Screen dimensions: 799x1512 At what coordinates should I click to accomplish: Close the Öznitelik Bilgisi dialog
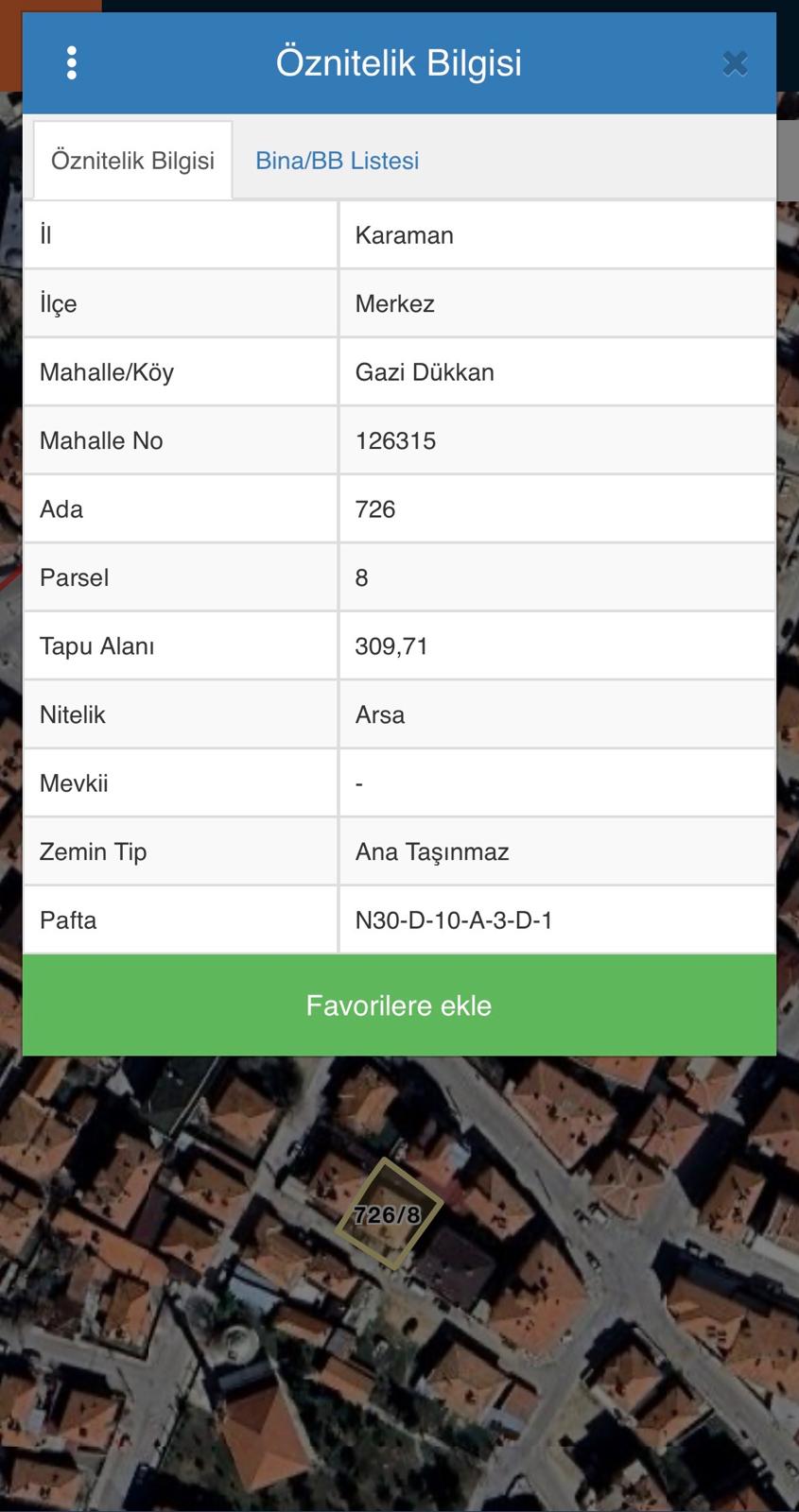pyautogui.click(x=736, y=62)
